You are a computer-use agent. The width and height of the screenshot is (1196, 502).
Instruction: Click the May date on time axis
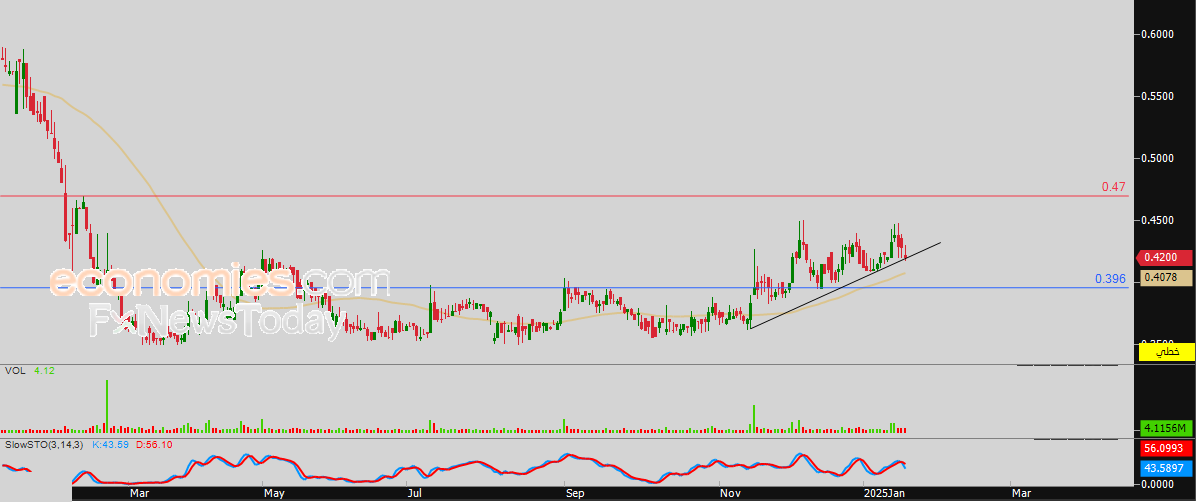coord(274,494)
